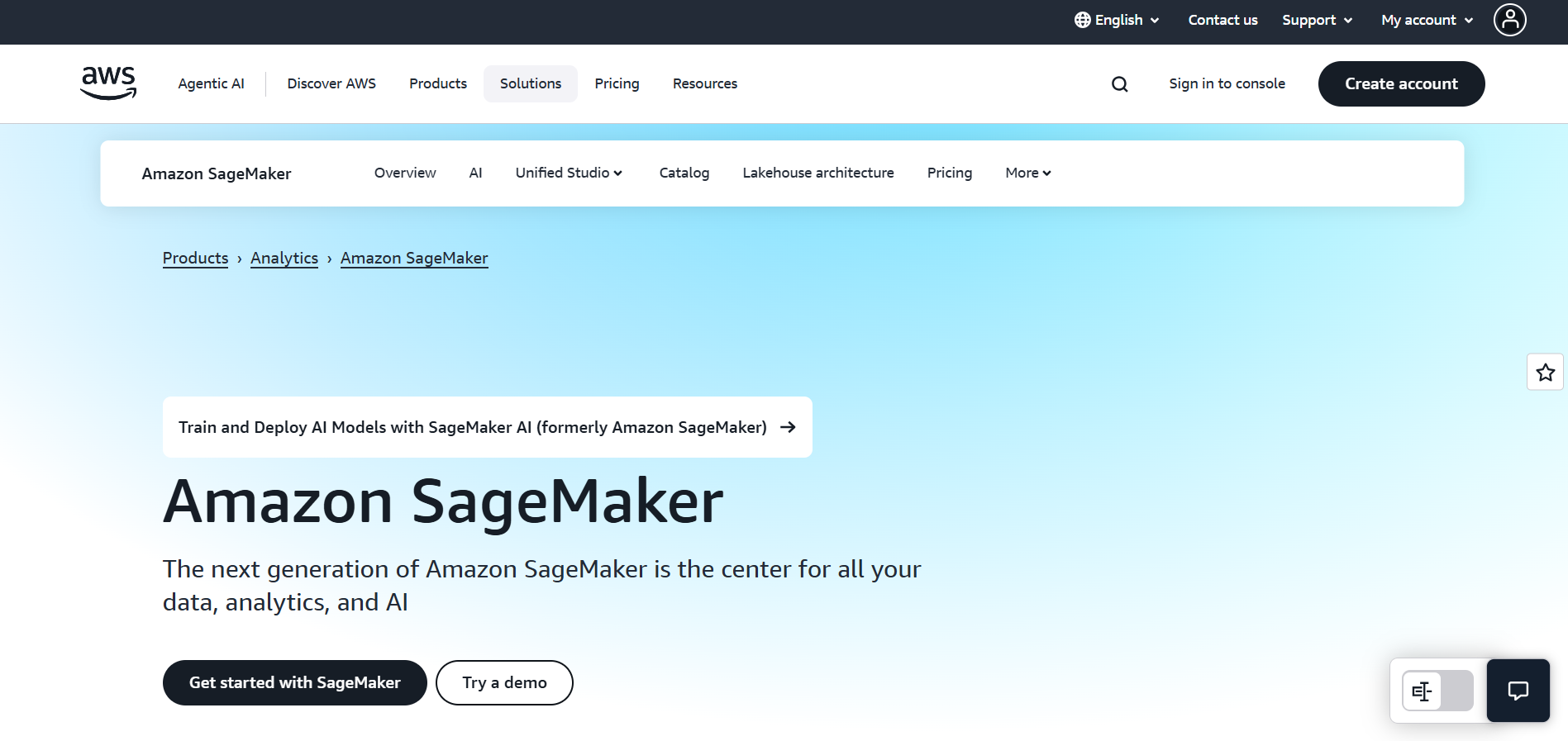Expand the Support dropdown
Image resolution: width=1568 pixels, height=741 pixels.
point(1317,20)
